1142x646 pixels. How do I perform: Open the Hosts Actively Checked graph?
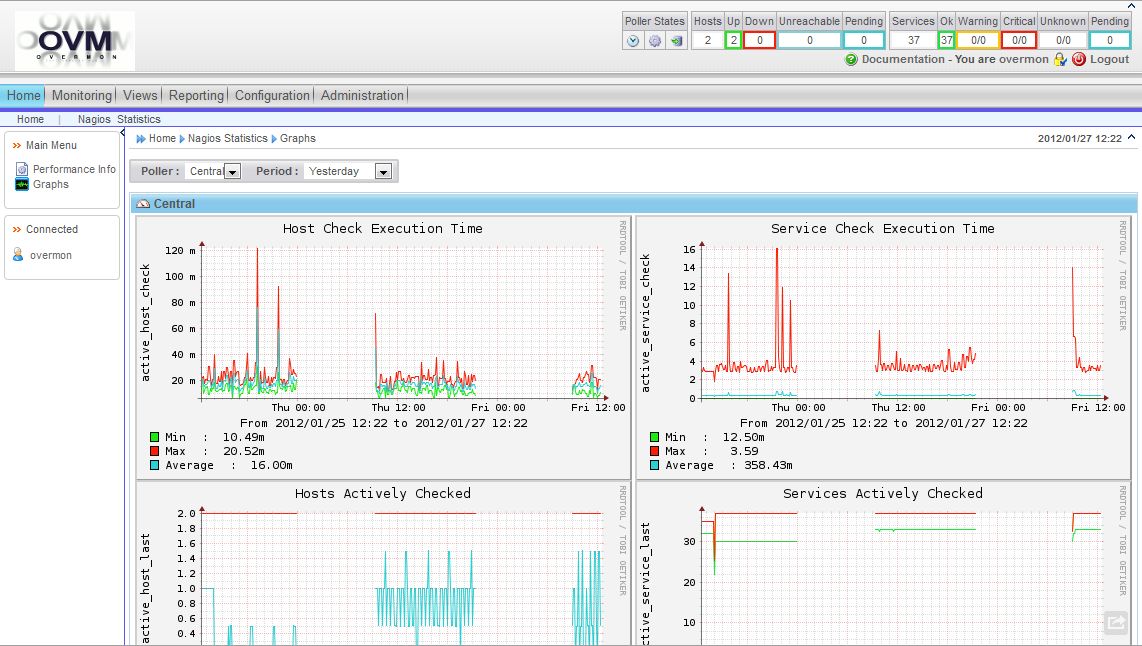[x=383, y=563]
